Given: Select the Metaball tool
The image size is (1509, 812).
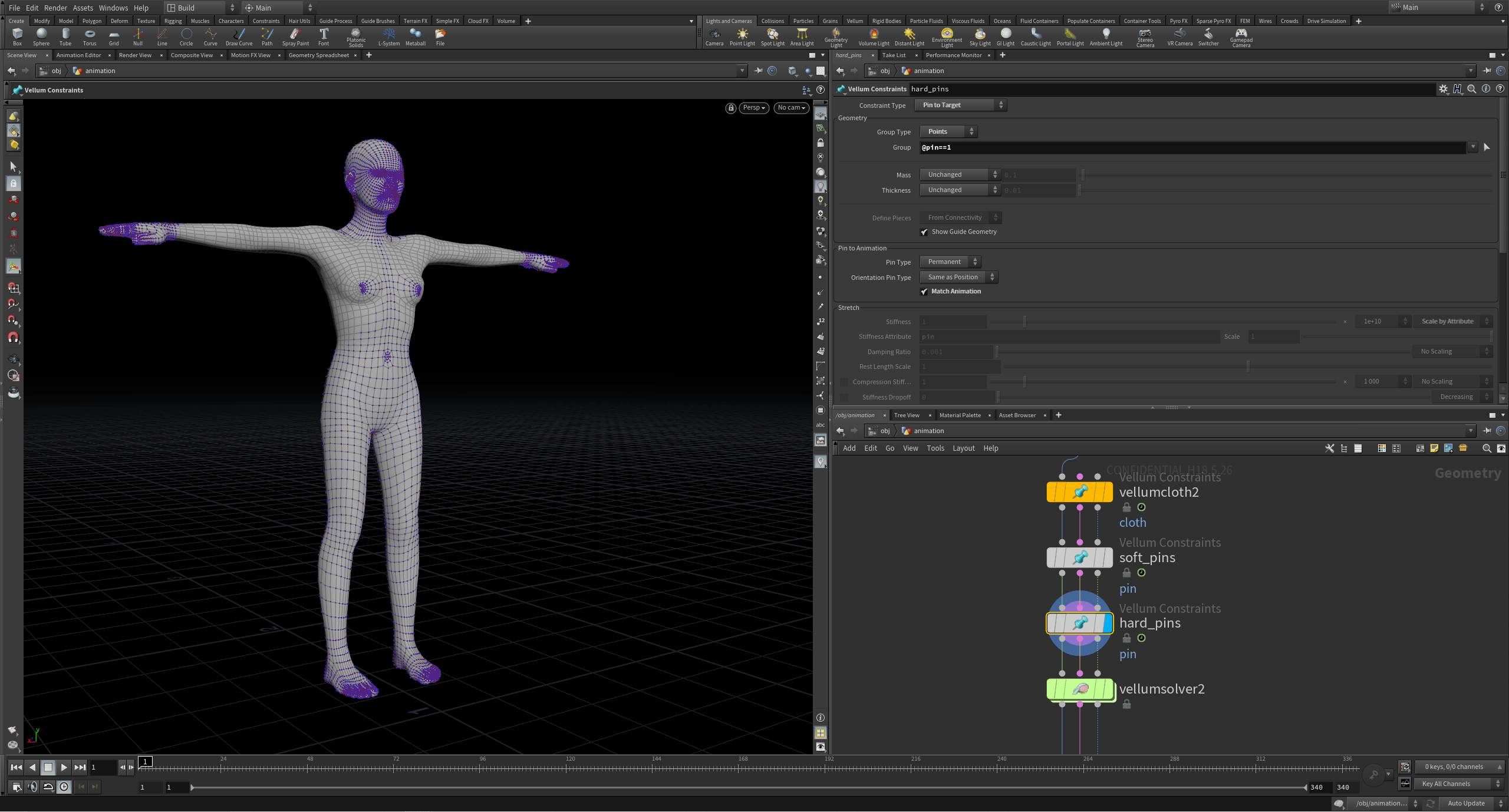Looking at the screenshot, I should tap(415, 37).
